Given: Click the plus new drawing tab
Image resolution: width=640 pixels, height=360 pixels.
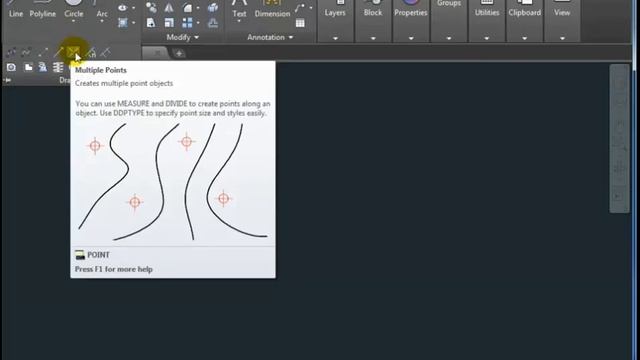Looking at the screenshot, I should click(x=179, y=53).
